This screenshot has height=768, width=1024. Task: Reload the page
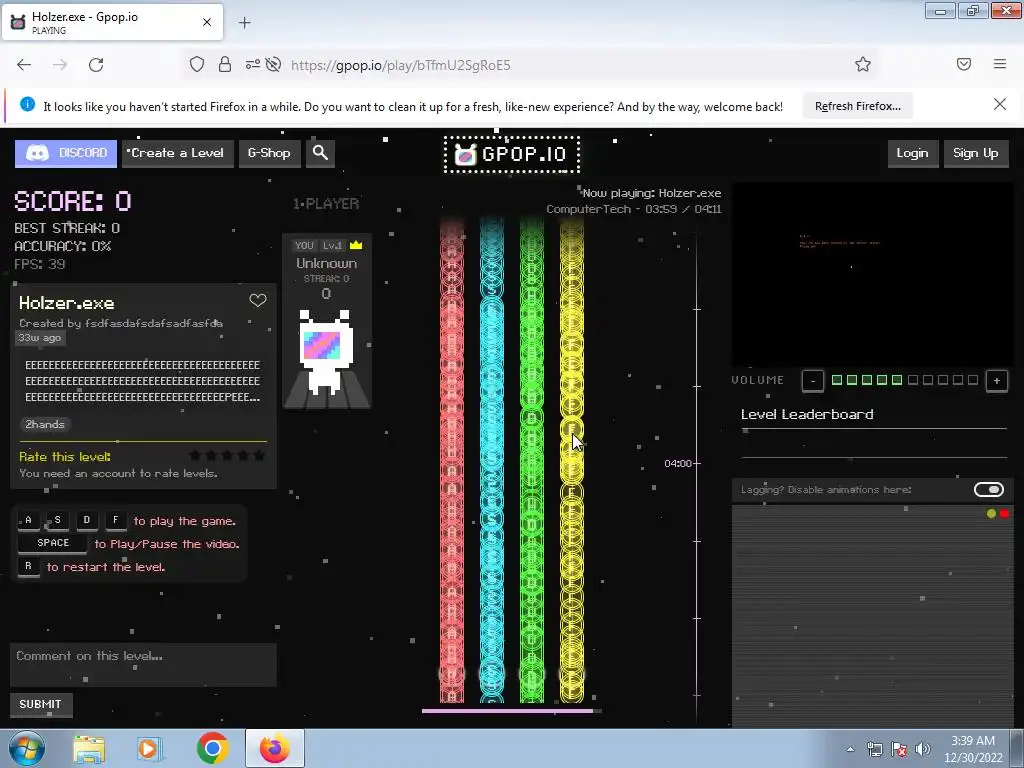pyautogui.click(x=96, y=65)
